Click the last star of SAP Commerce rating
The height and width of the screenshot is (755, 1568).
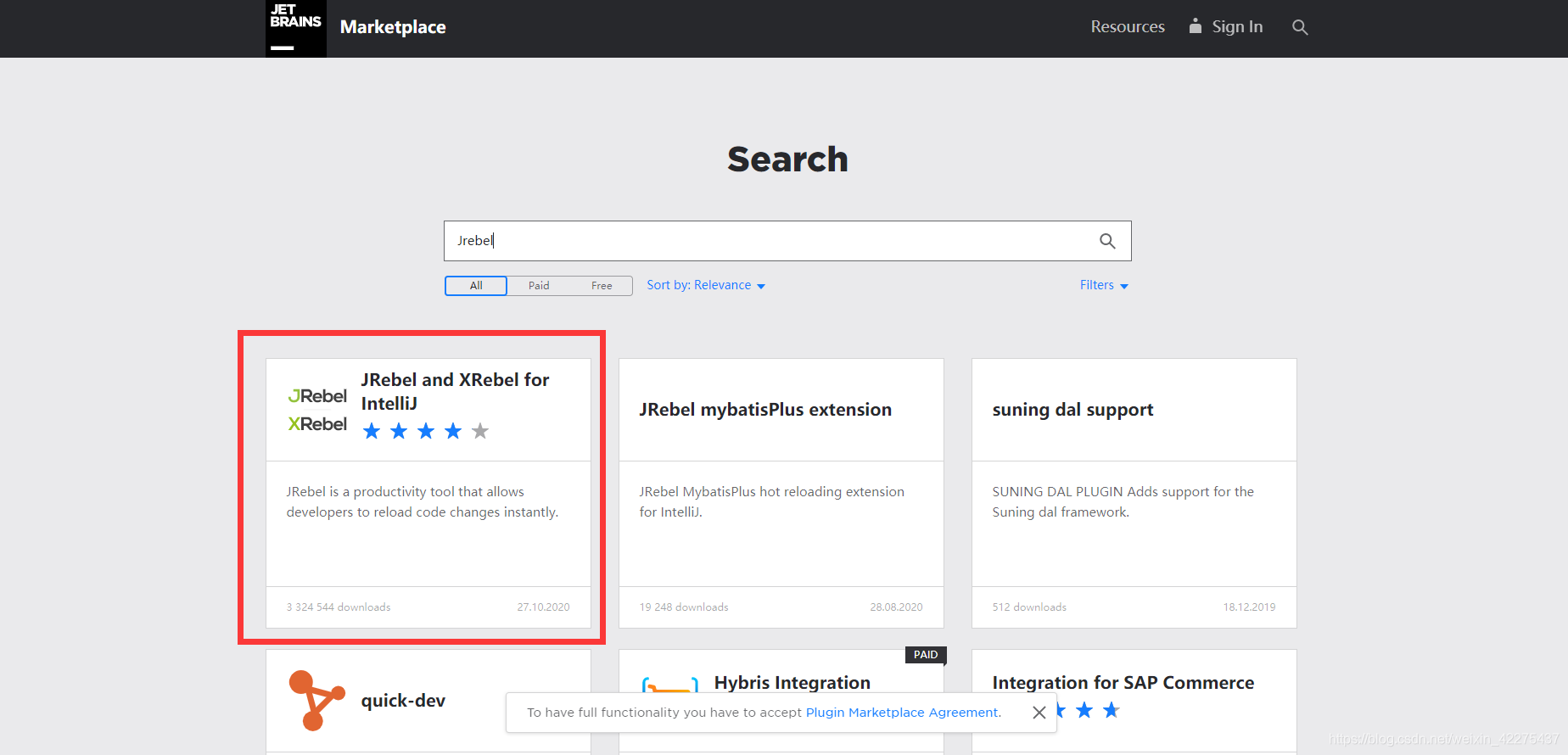tap(1112, 710)
